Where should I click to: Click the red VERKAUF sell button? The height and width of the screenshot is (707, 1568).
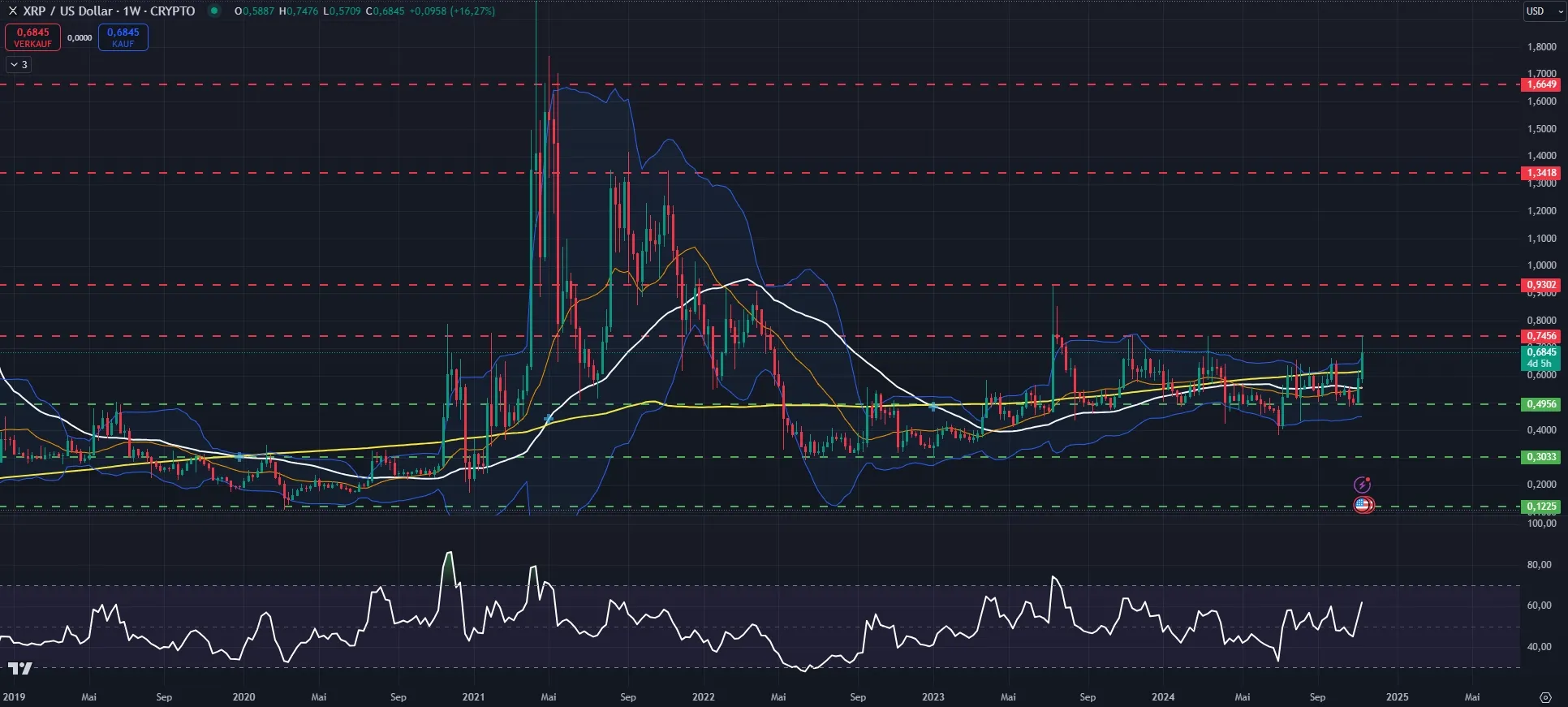[32, 37]
